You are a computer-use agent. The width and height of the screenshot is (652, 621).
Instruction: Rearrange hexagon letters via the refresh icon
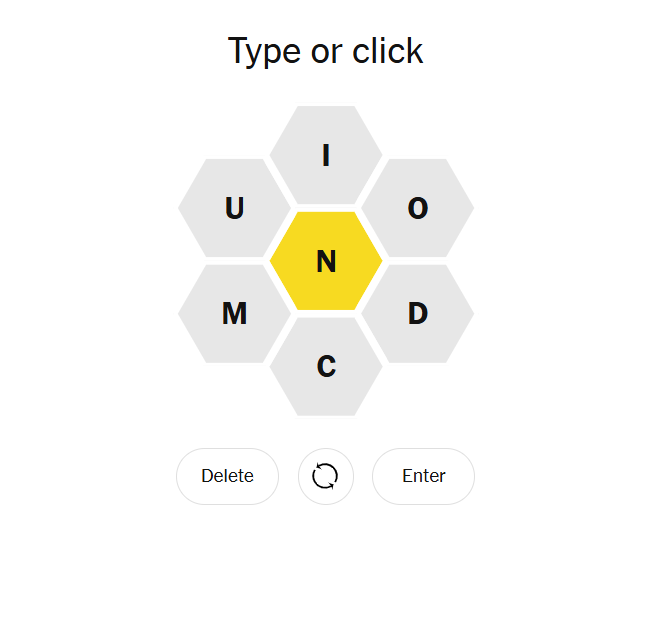[x=325, y=476]
